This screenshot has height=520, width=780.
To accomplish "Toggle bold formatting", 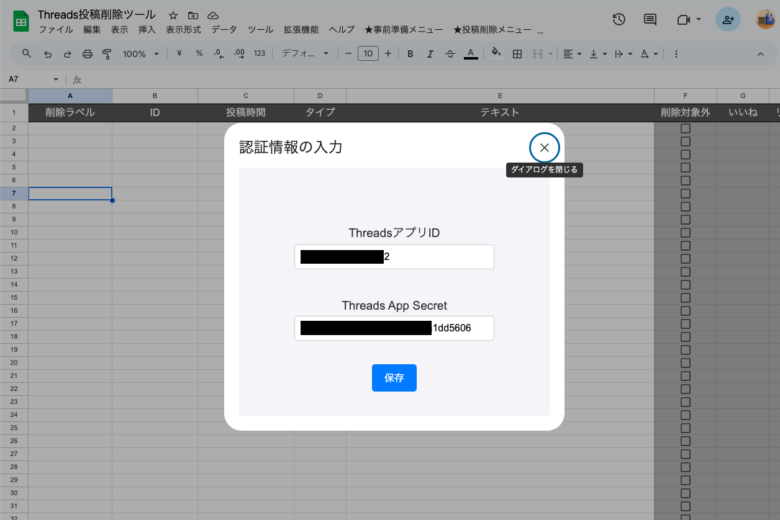I will coord(410,54).
